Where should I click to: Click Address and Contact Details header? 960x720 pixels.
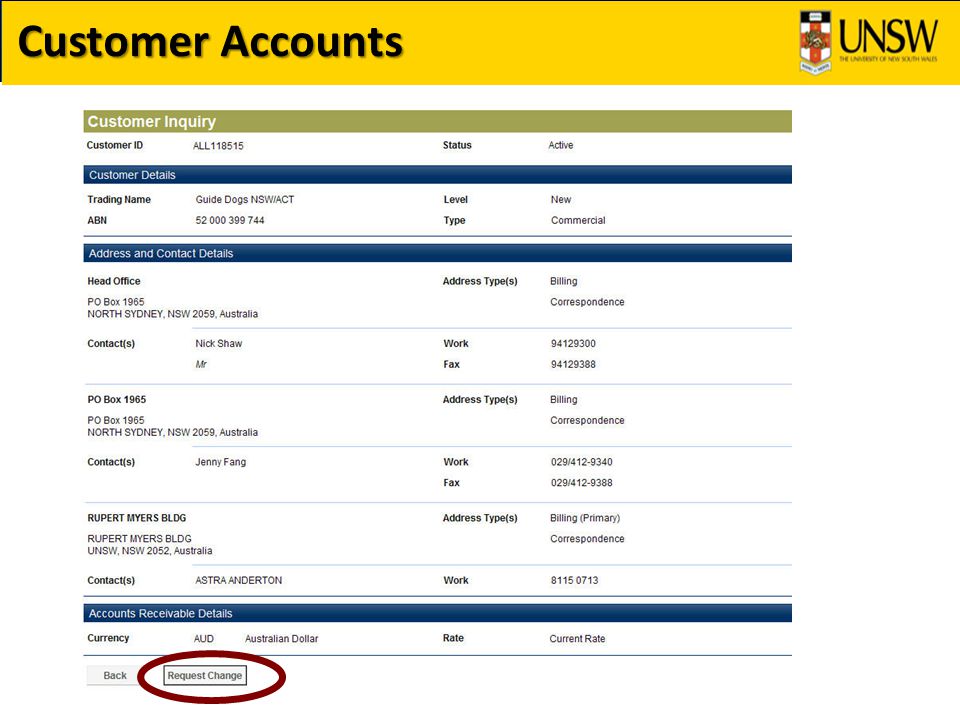click(438, 253)
